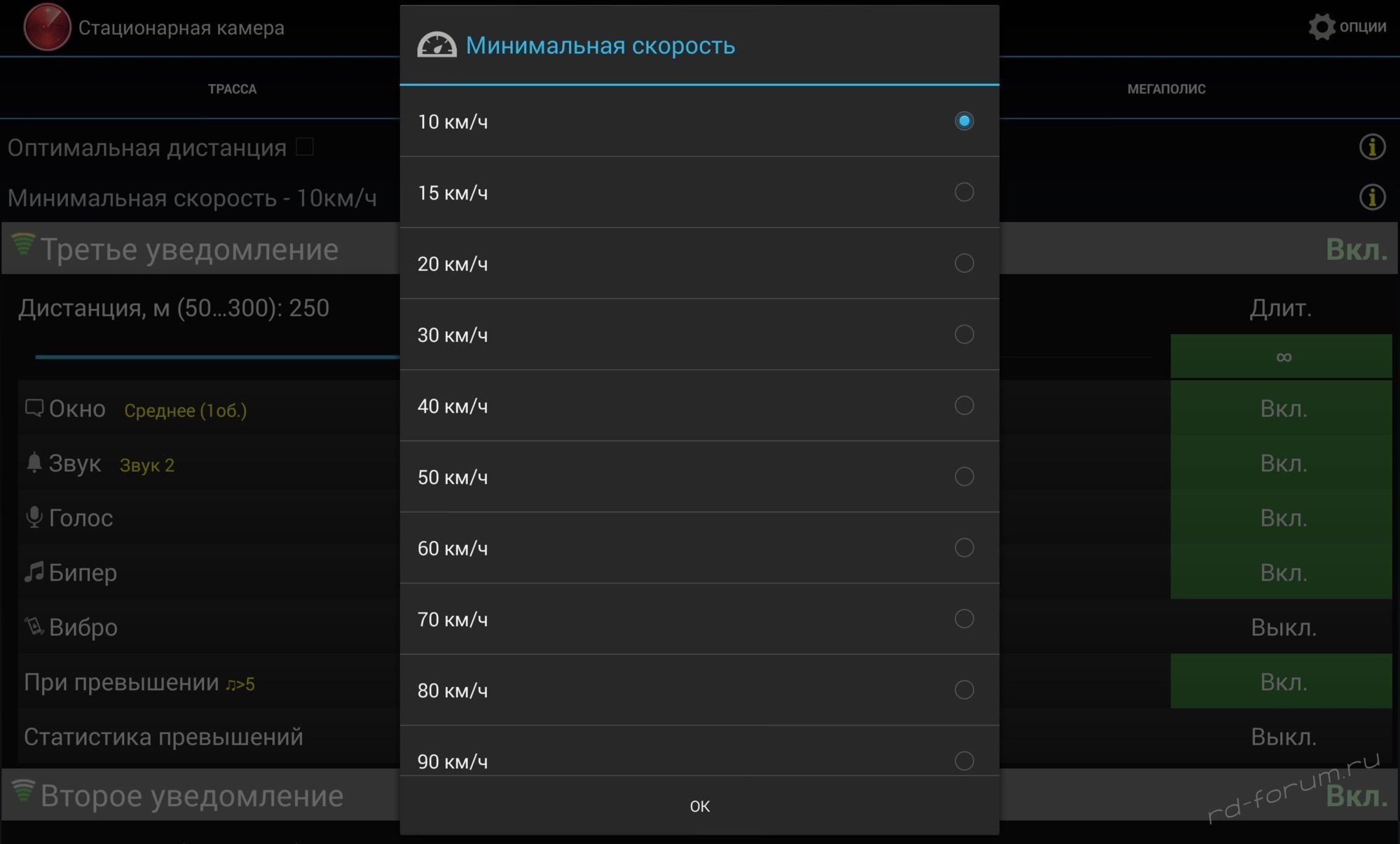Open the options gear icon
The image size is (1400, 844).
point(1322,27)
